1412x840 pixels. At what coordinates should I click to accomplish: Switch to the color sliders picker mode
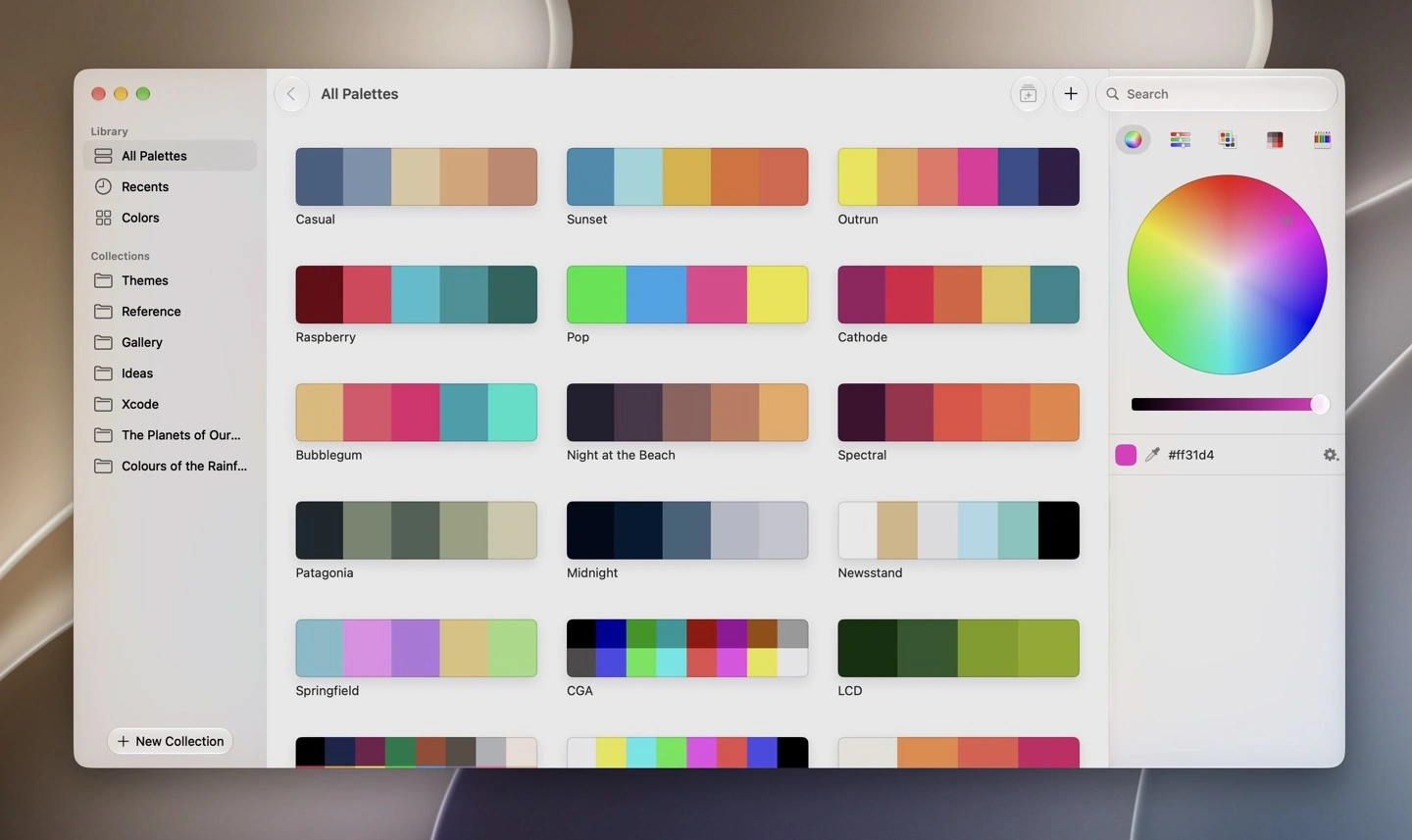pos(1180,139)
